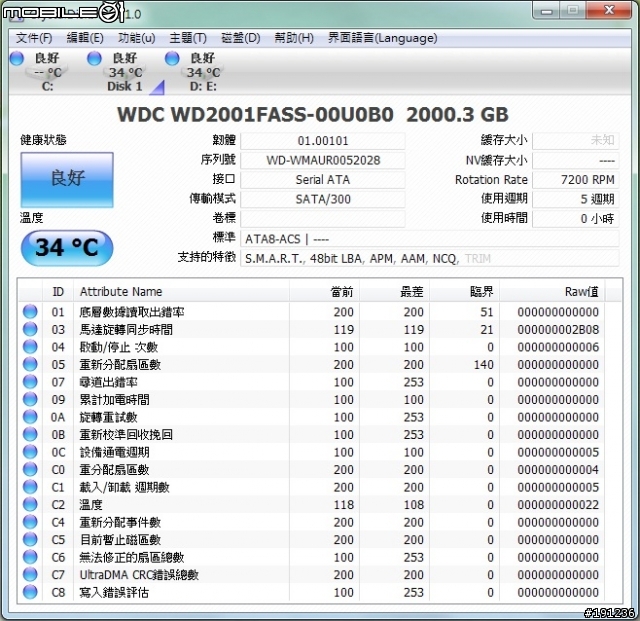
Task: Select the 馬達旋轉同步時間 attribute name
Action: point(126,330)
